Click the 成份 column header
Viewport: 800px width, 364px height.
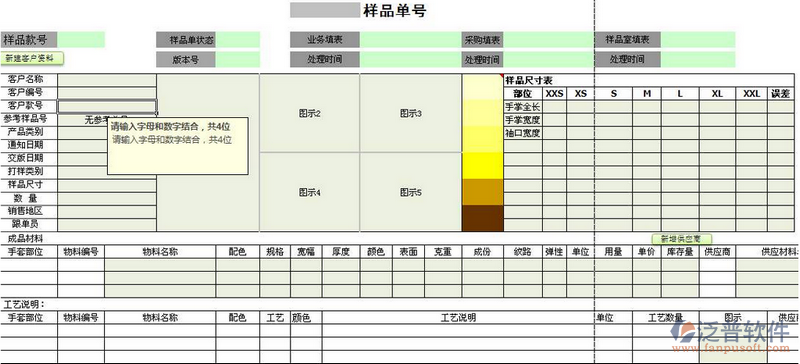483,251
